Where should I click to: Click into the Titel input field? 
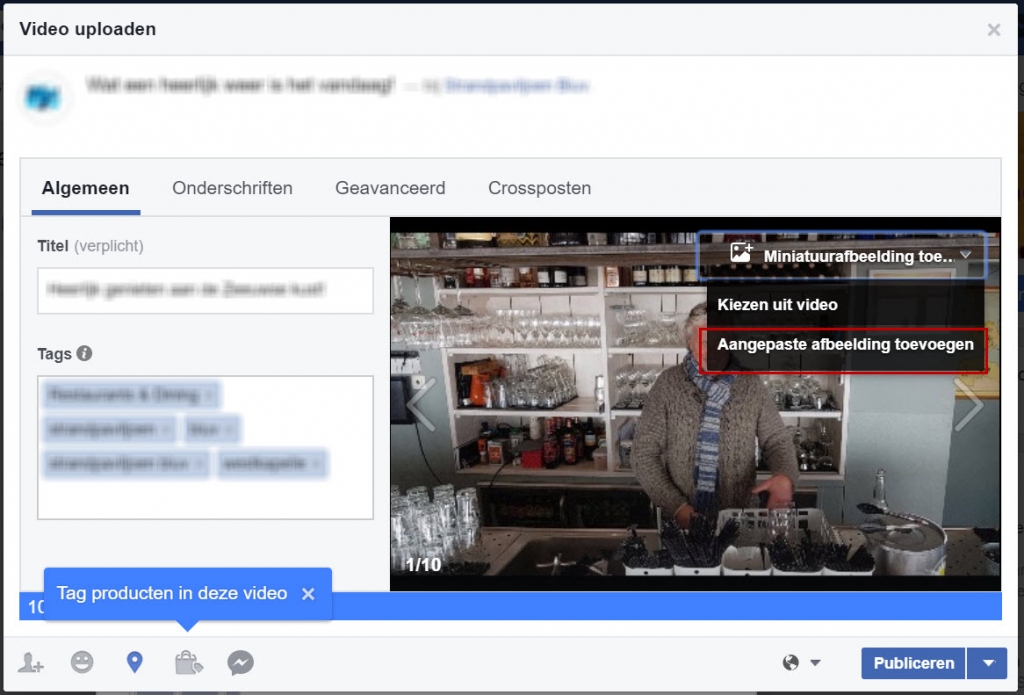[x=205, y=290]
